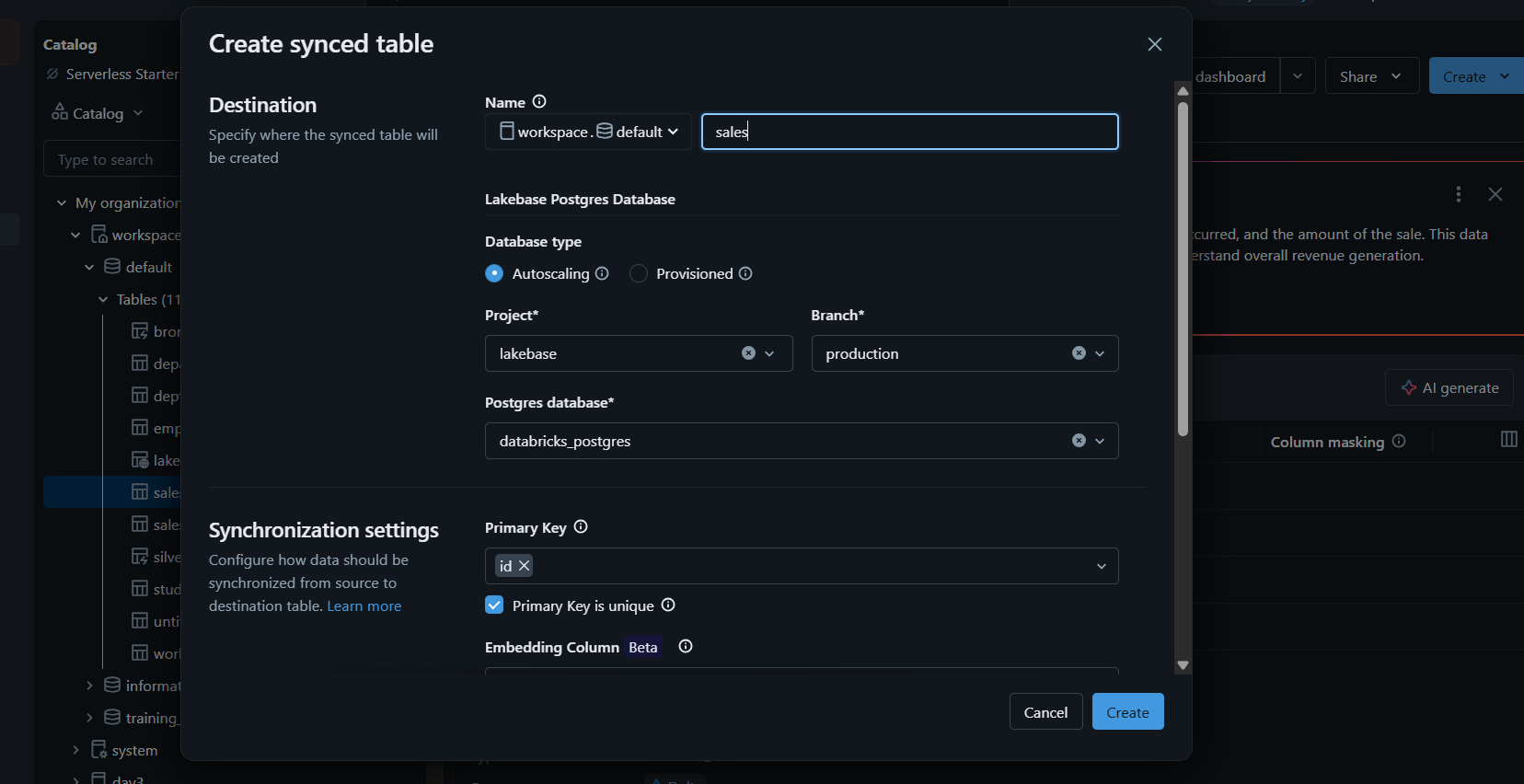
Task: Click the workspace catalog icon in tree
Action: [98, 235]
